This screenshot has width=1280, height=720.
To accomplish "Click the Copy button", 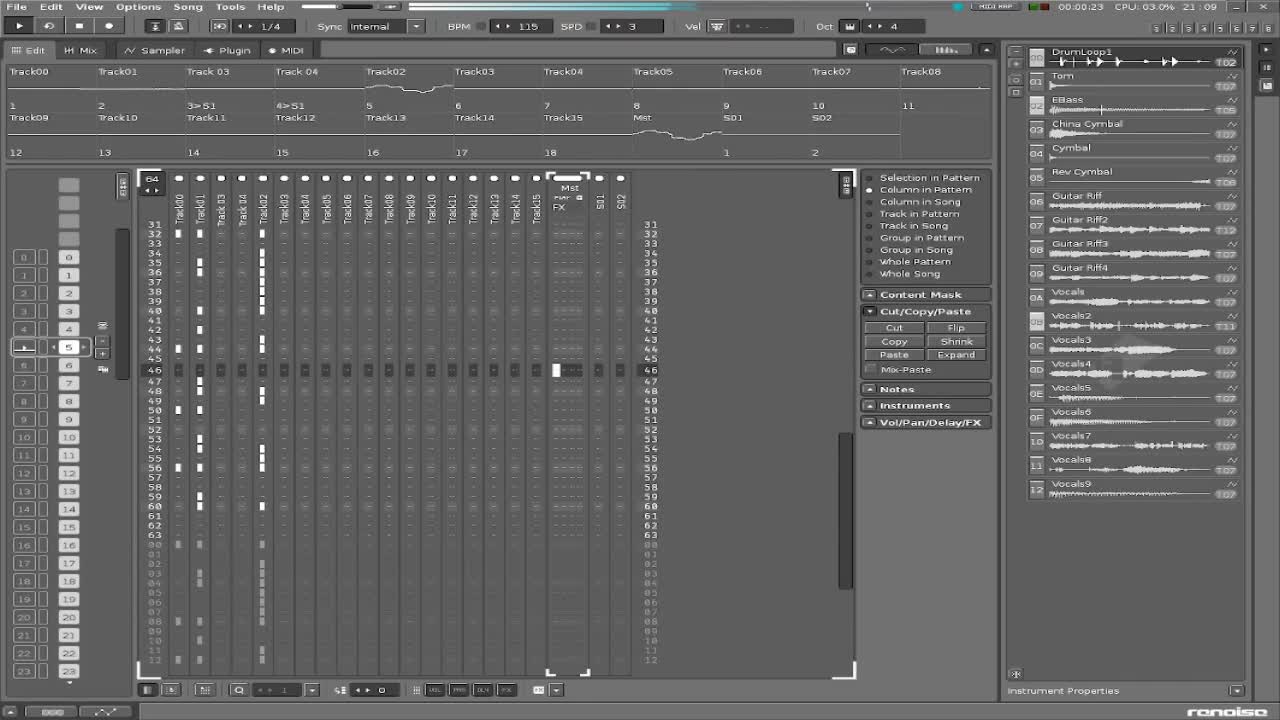I will point(894,342).
